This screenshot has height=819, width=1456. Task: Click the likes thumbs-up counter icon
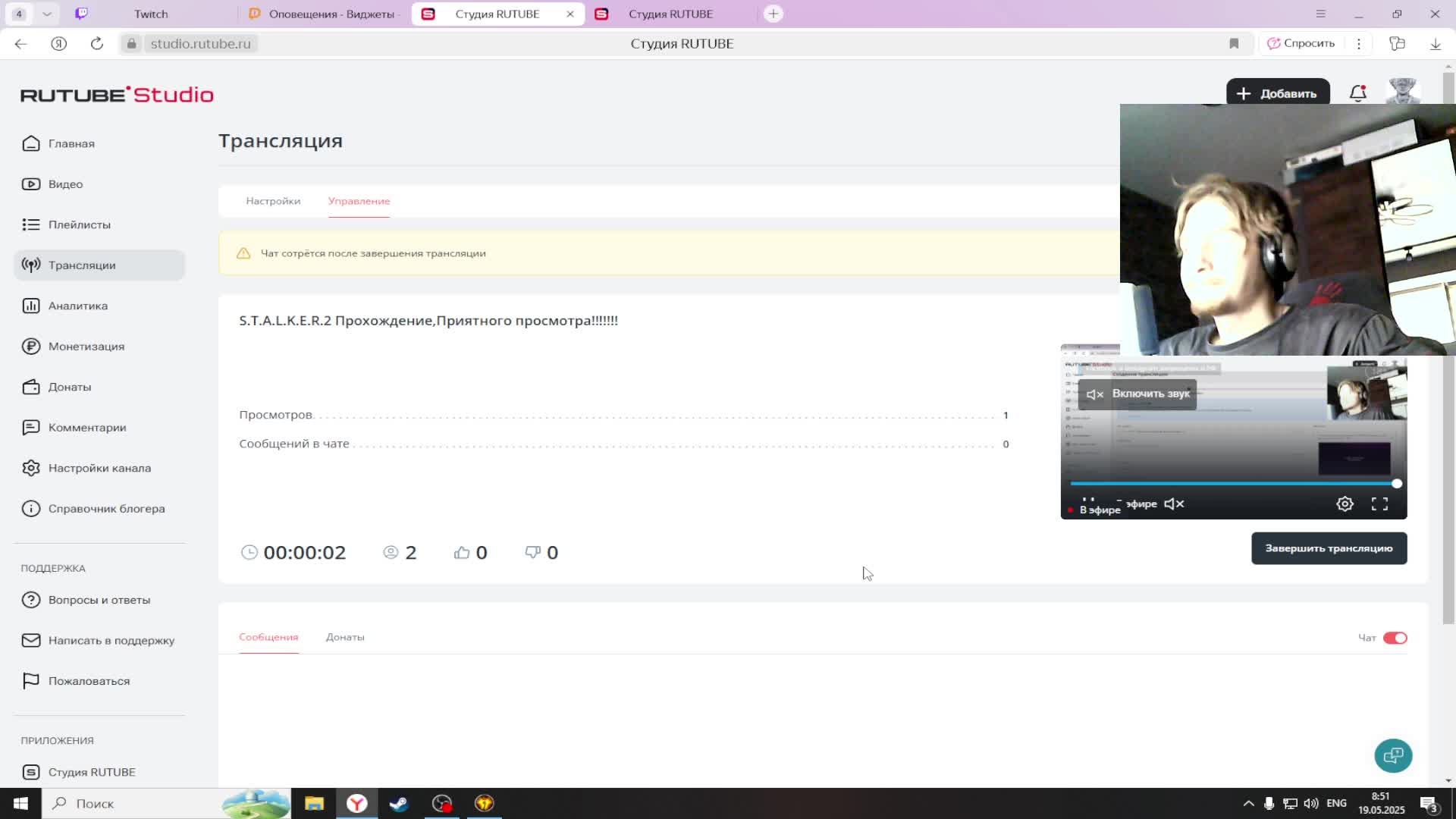(x=461, y=553)
